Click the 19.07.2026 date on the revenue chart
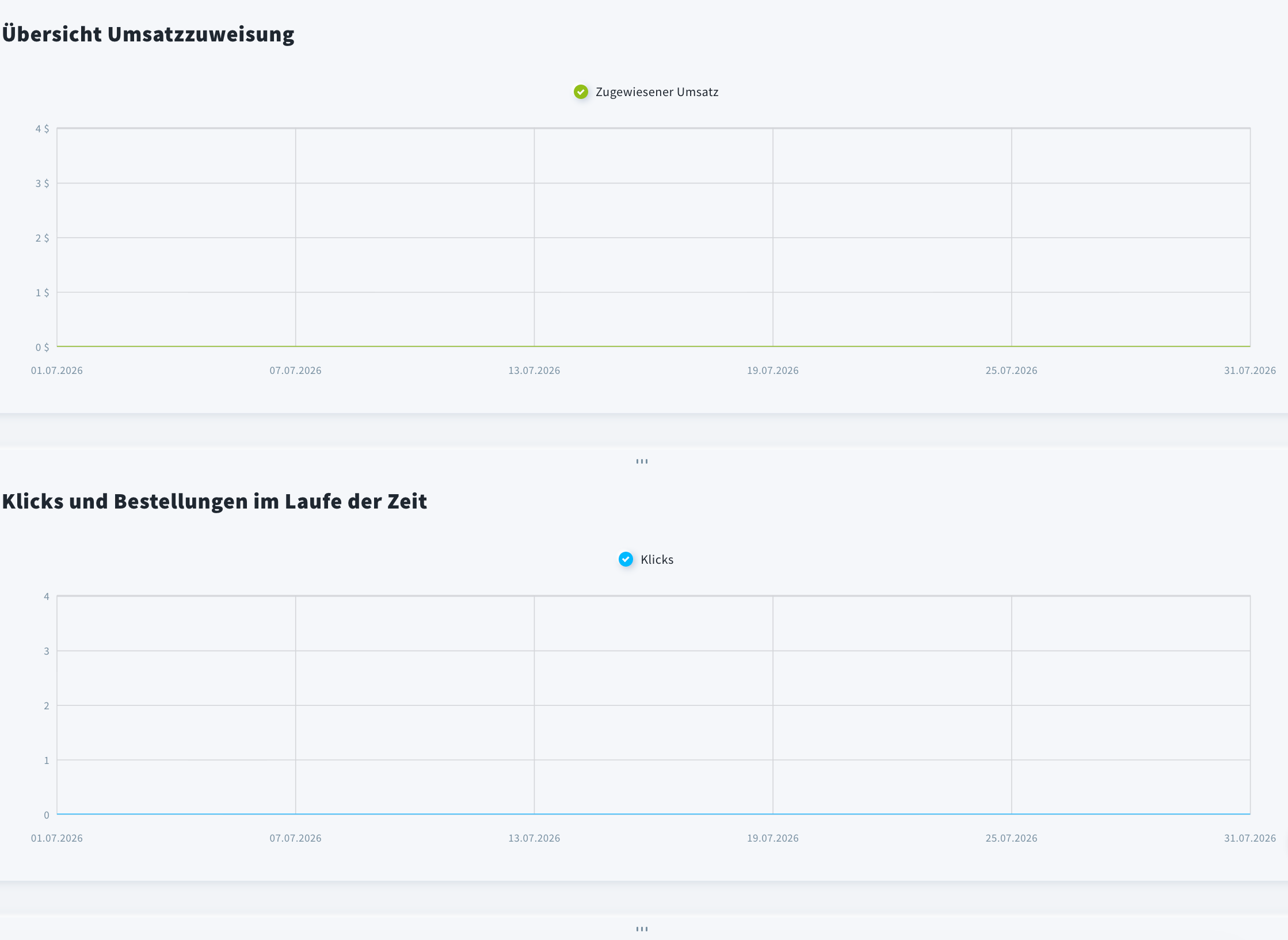 (773, 370)
